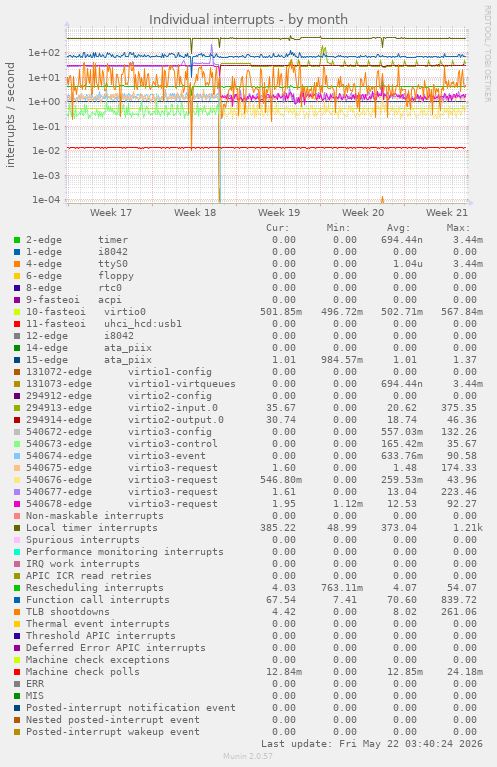This screenshot has height=767, width=497.
Task: Click the graph title Individual interrupts - by month
Action: pos(248,20)
